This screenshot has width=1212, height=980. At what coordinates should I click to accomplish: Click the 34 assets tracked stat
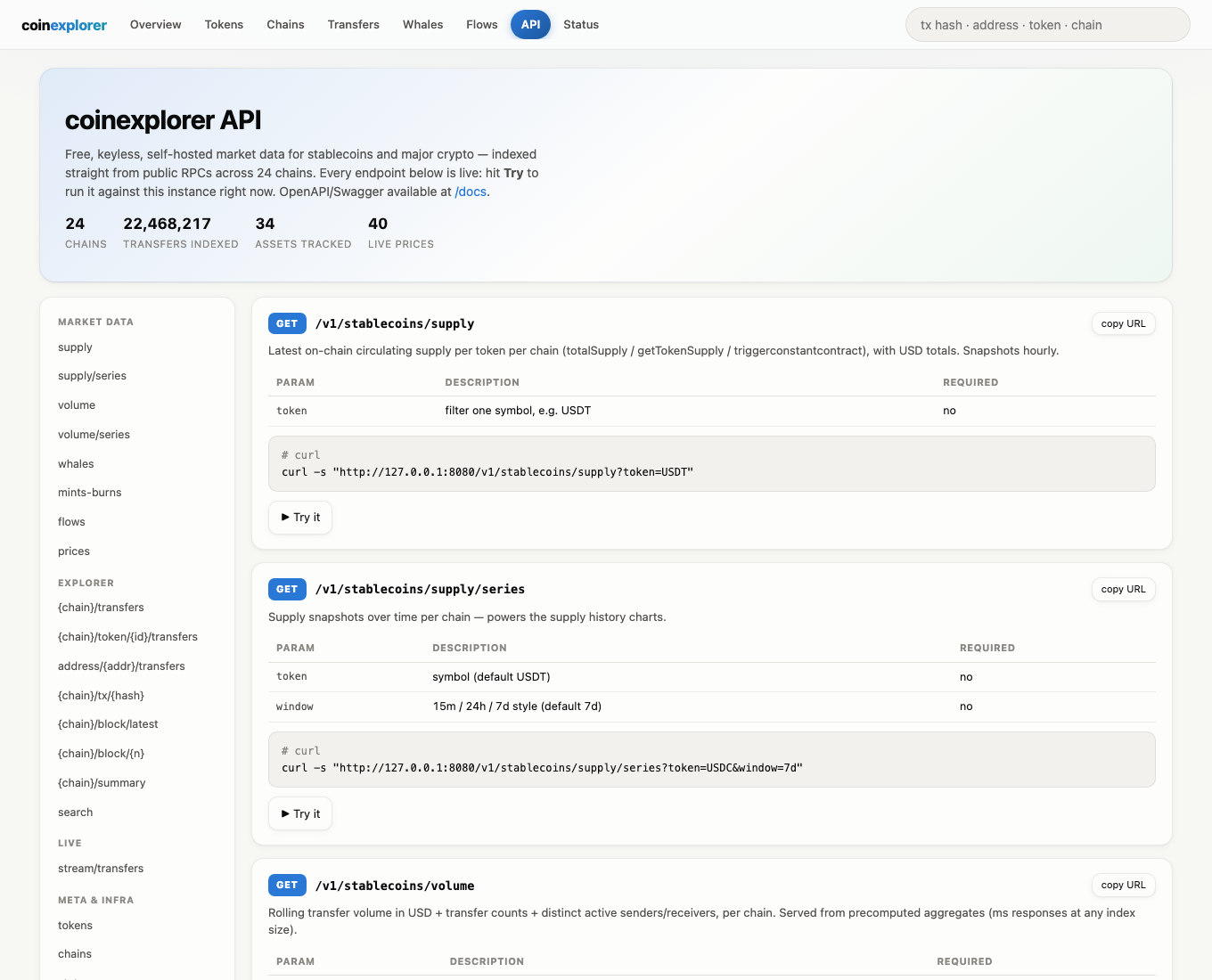303,233
